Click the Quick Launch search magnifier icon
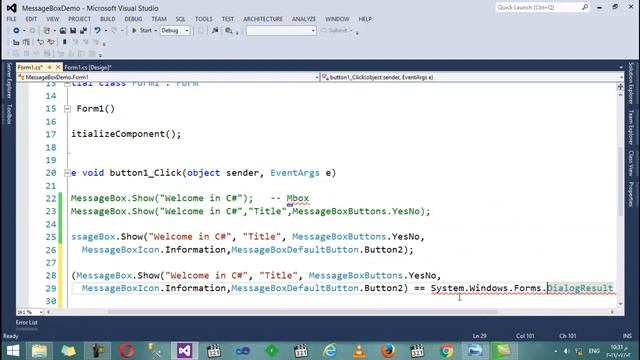Screen dimensions: 640x360 pos(585,7)
